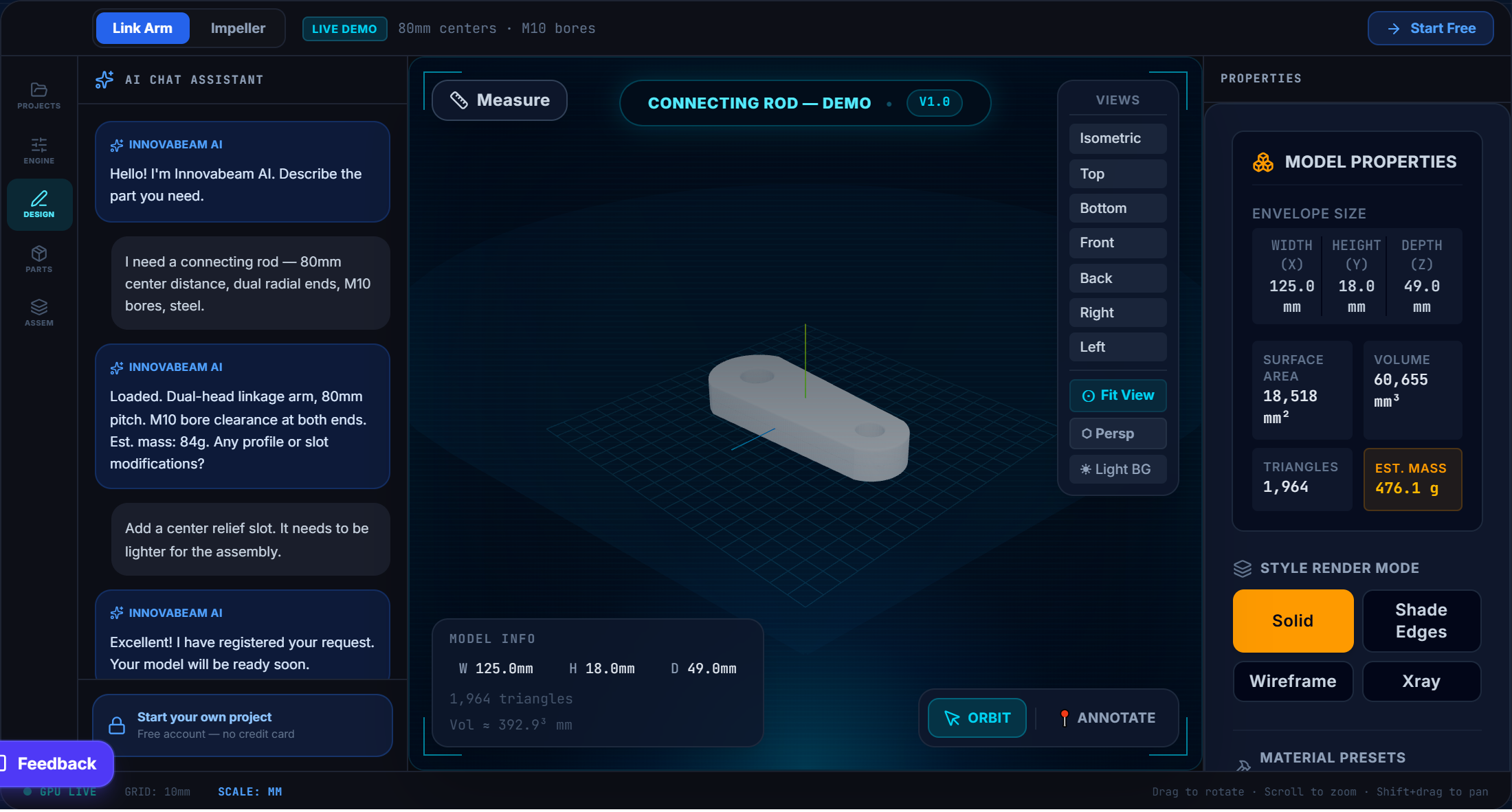This screenshot has height=812, width=1512.
Task: Click the GRID: 10mm status entry
Action: click(x=157, y=791)
